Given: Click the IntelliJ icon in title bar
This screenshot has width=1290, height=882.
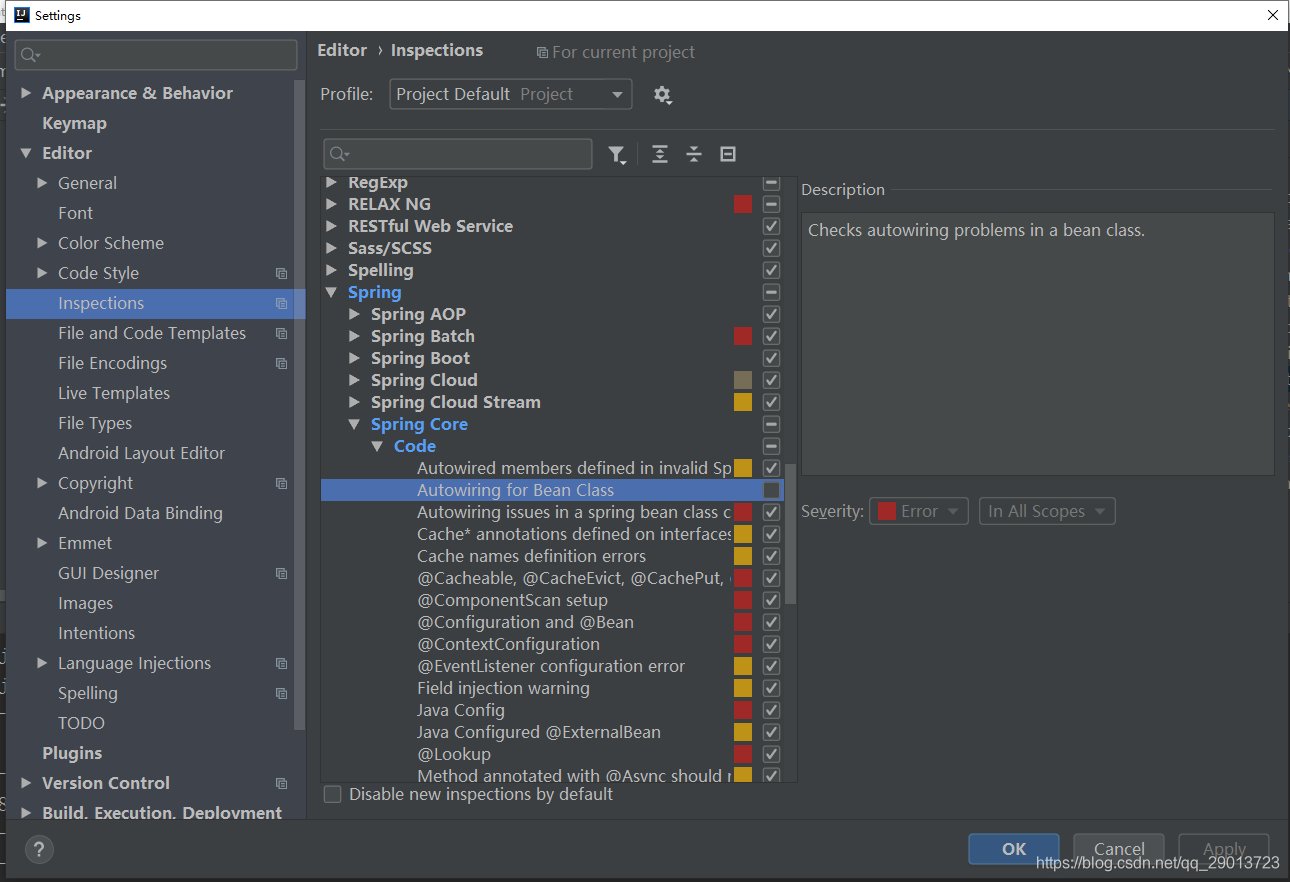Looking at the screenshot, I should 21,15.
